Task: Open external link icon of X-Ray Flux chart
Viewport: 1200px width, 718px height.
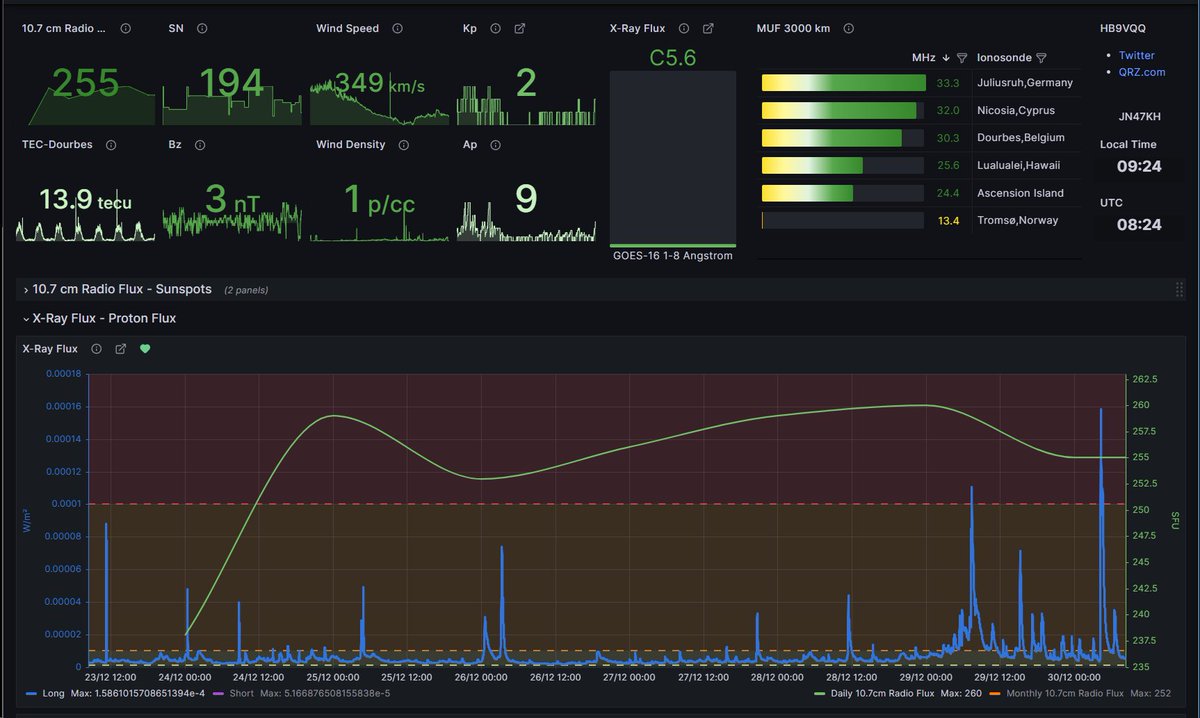Action: [121, 349]
